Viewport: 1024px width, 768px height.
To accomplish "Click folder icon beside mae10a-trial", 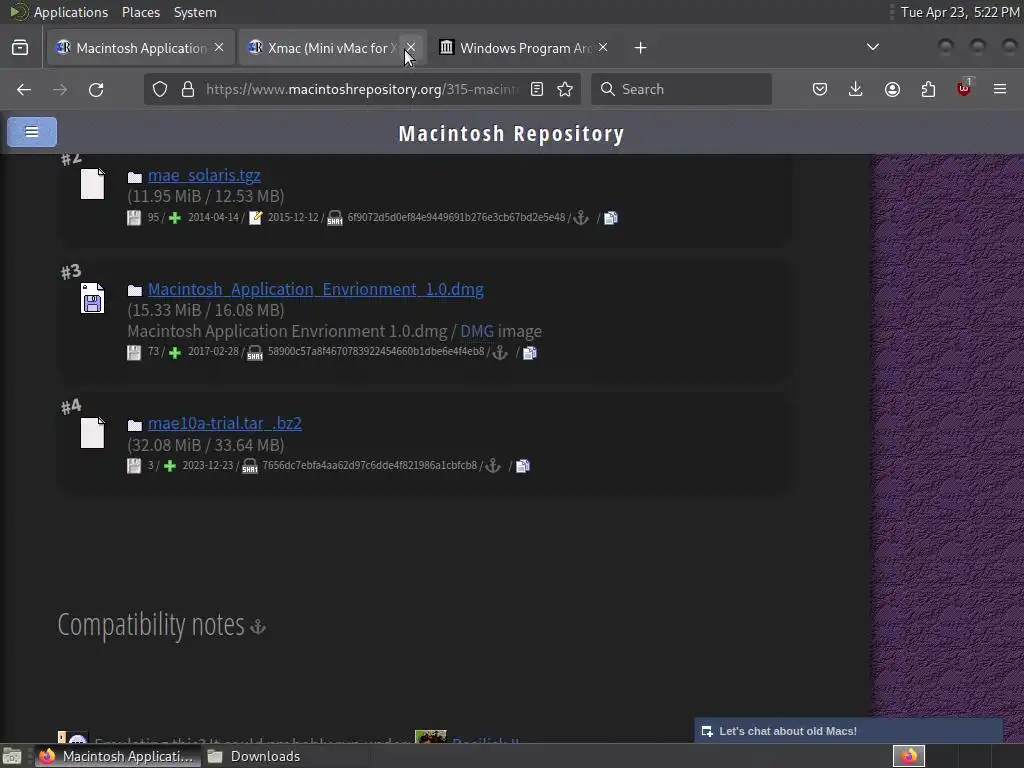I will [135, 425].
